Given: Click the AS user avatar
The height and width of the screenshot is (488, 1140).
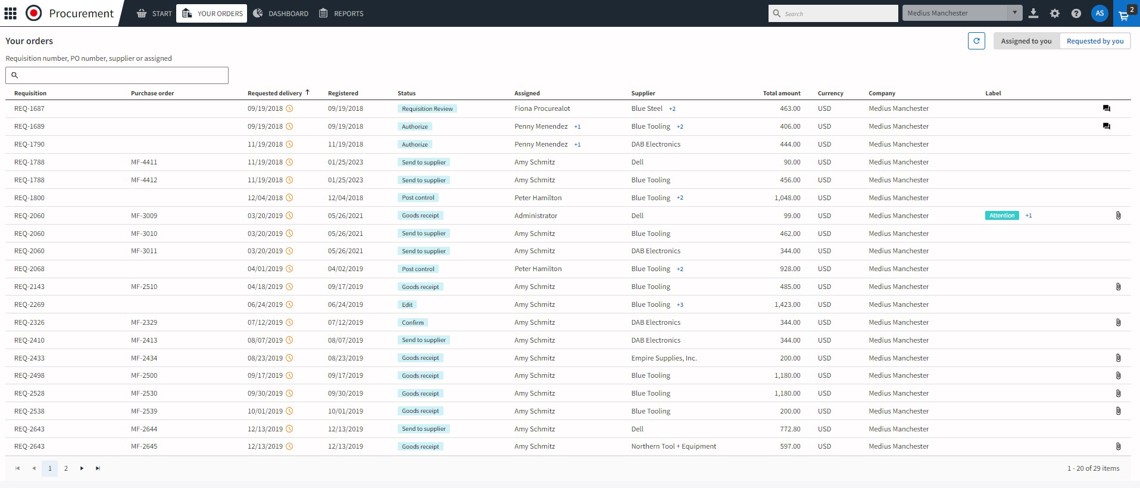Looking at the screenshot, I should point(1099,13).
